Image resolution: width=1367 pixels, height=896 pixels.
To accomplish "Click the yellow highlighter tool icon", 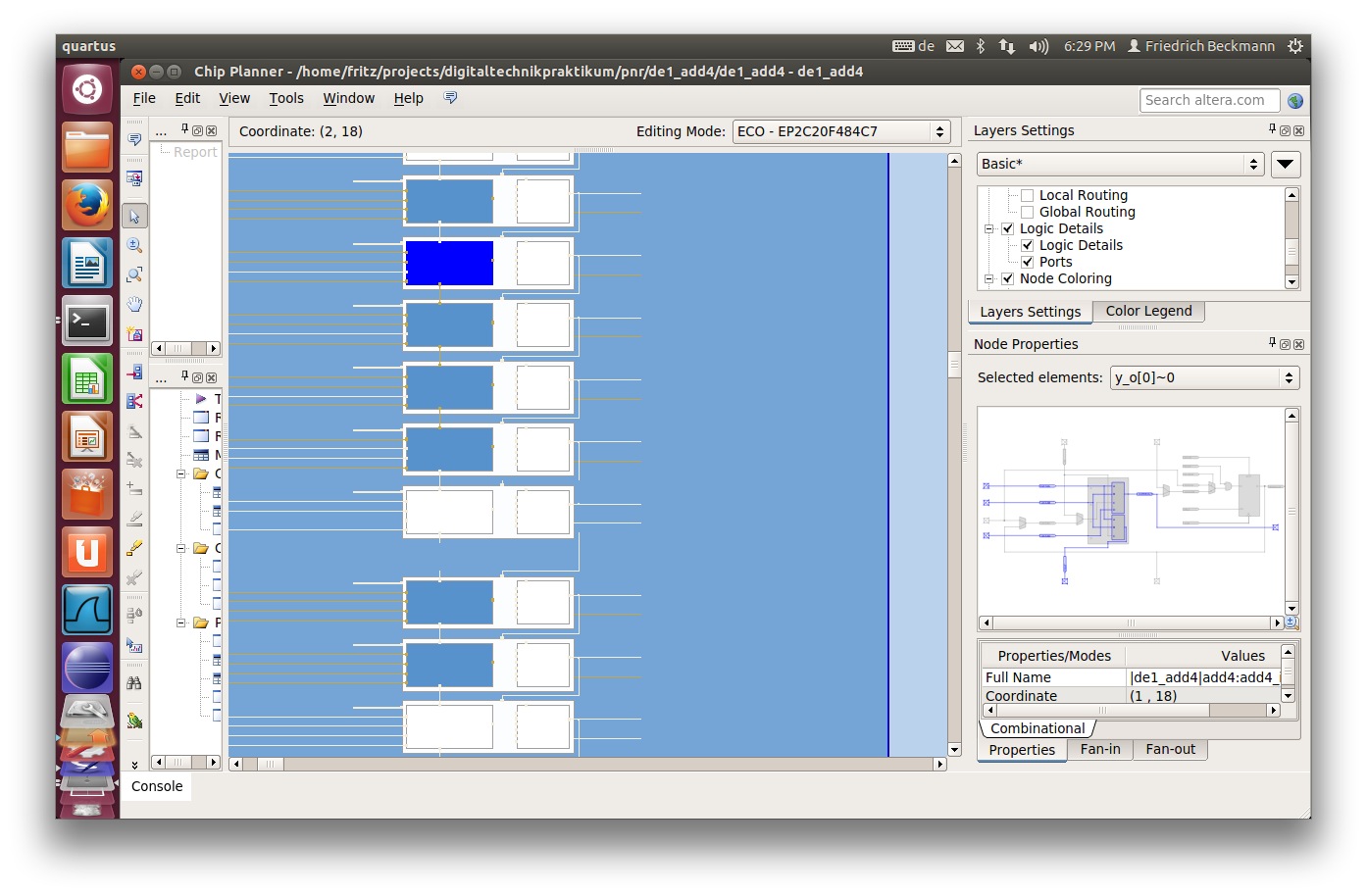I will 134,548.
